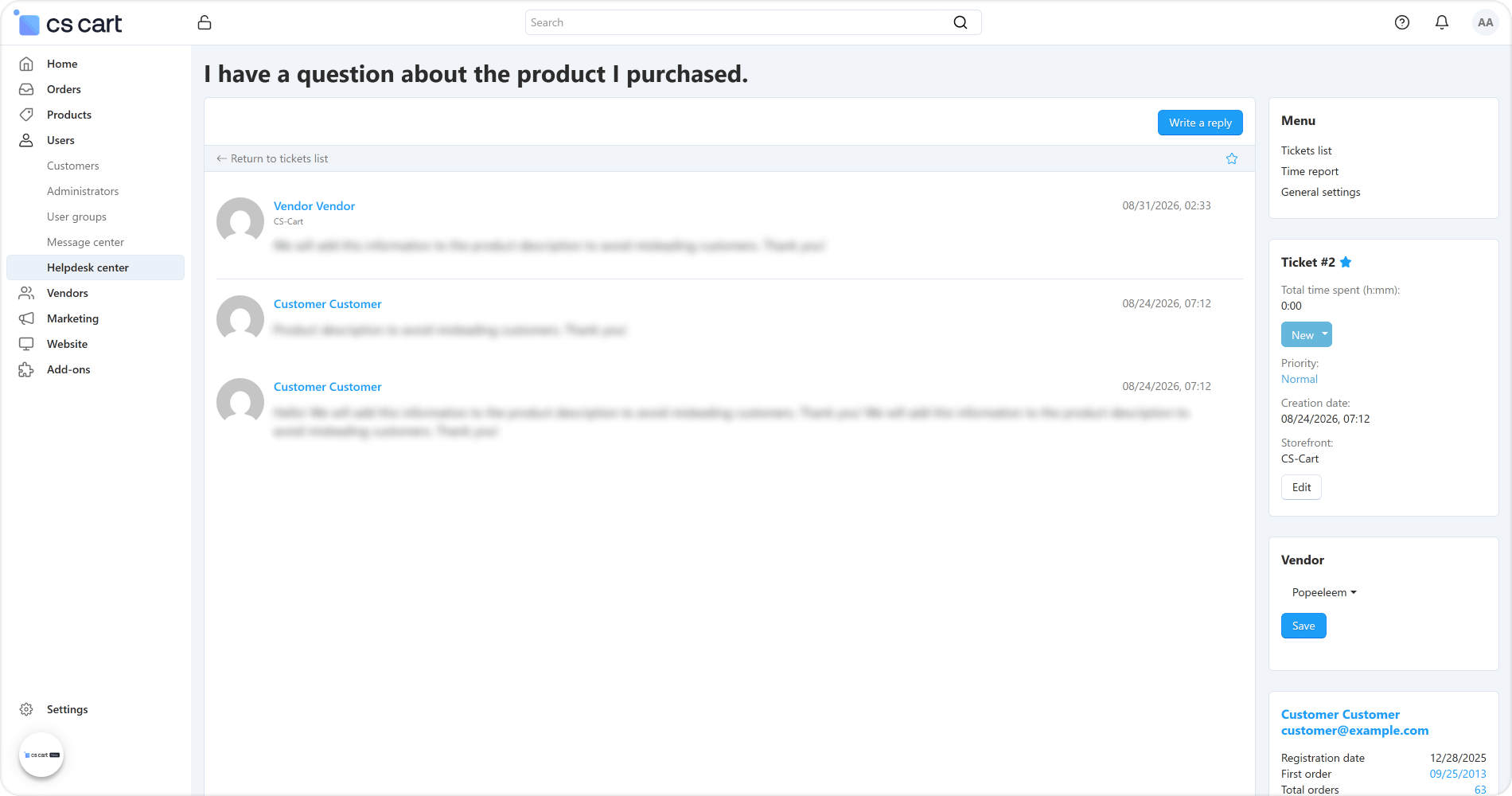Screen dimensions: 1512x796
Task: Click the Marketing megaphone icon
Action: [x=26, y=318]
